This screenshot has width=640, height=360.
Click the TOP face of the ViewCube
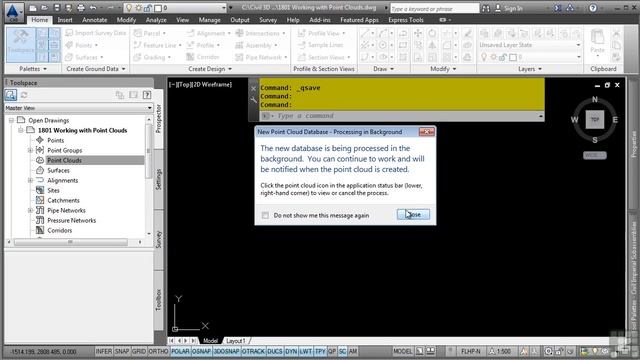tap(595, 120)
